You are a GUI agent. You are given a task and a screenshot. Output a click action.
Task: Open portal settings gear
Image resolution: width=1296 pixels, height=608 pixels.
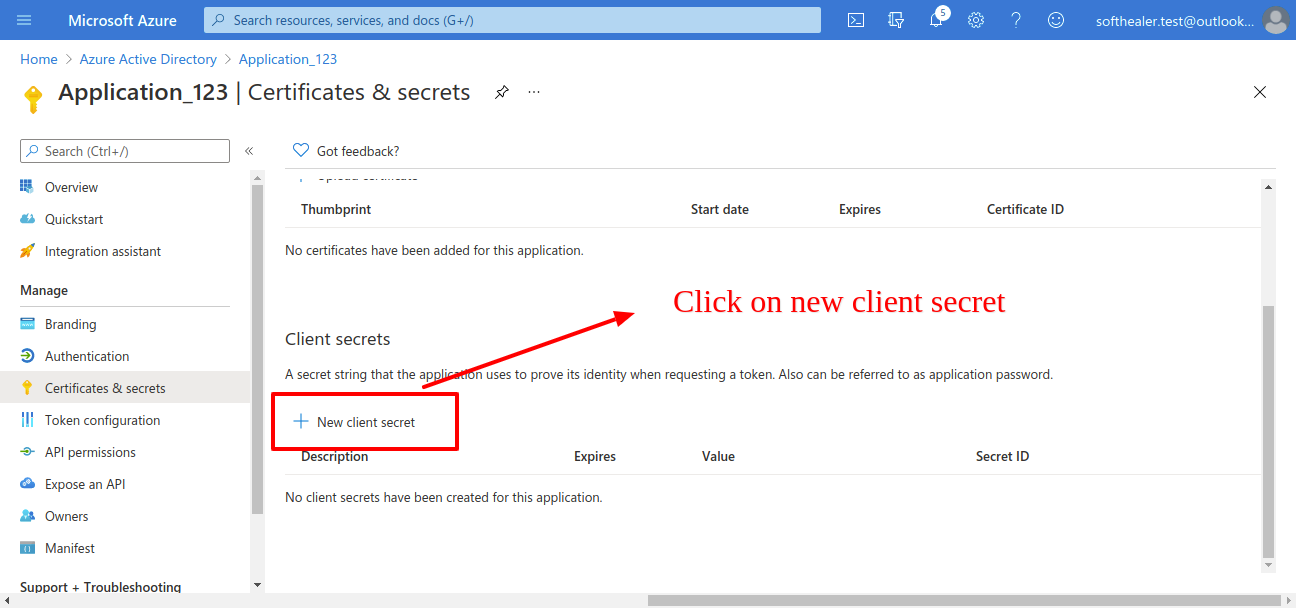click(x=976, y=20)
